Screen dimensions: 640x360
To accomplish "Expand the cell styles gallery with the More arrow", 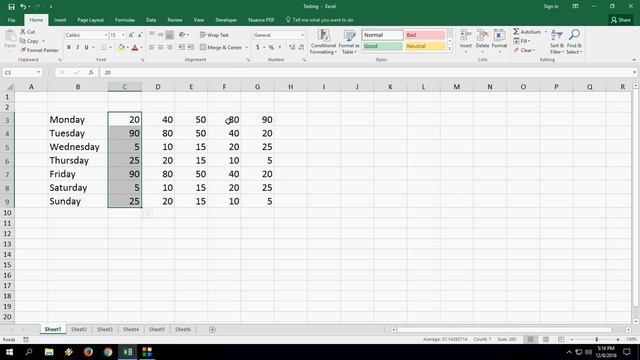I will pyautogui.click(x=450, y=49).
